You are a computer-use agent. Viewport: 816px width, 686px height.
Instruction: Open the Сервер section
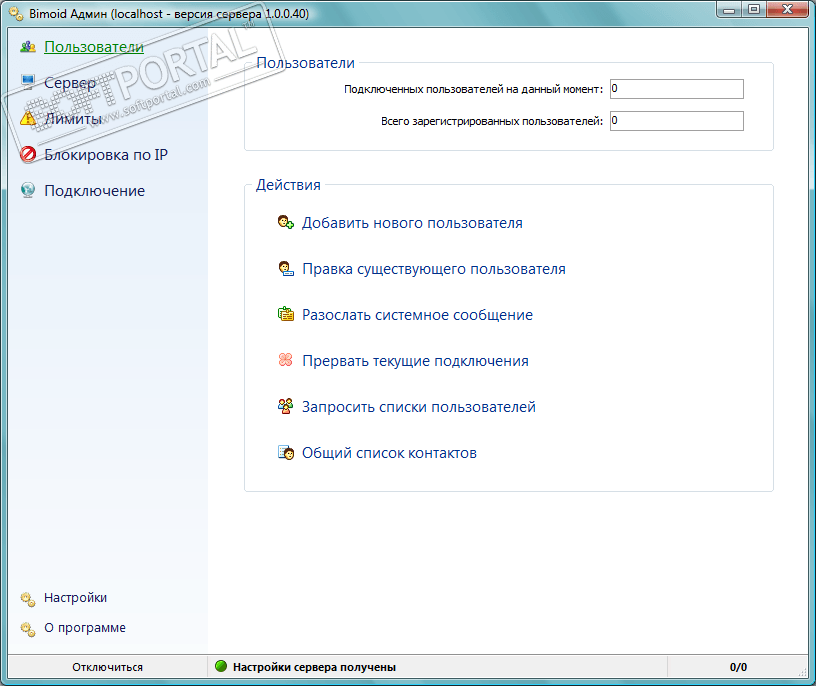click(x=70, y=83)
